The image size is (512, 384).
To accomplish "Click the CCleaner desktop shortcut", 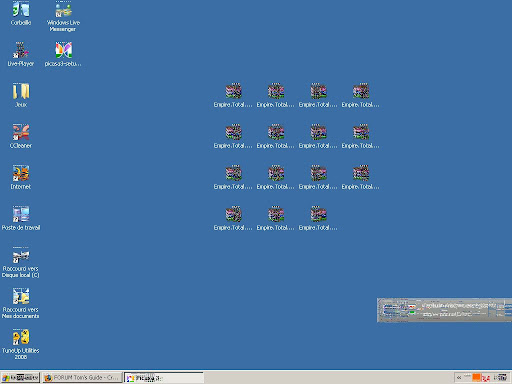I will pos(21,136).
